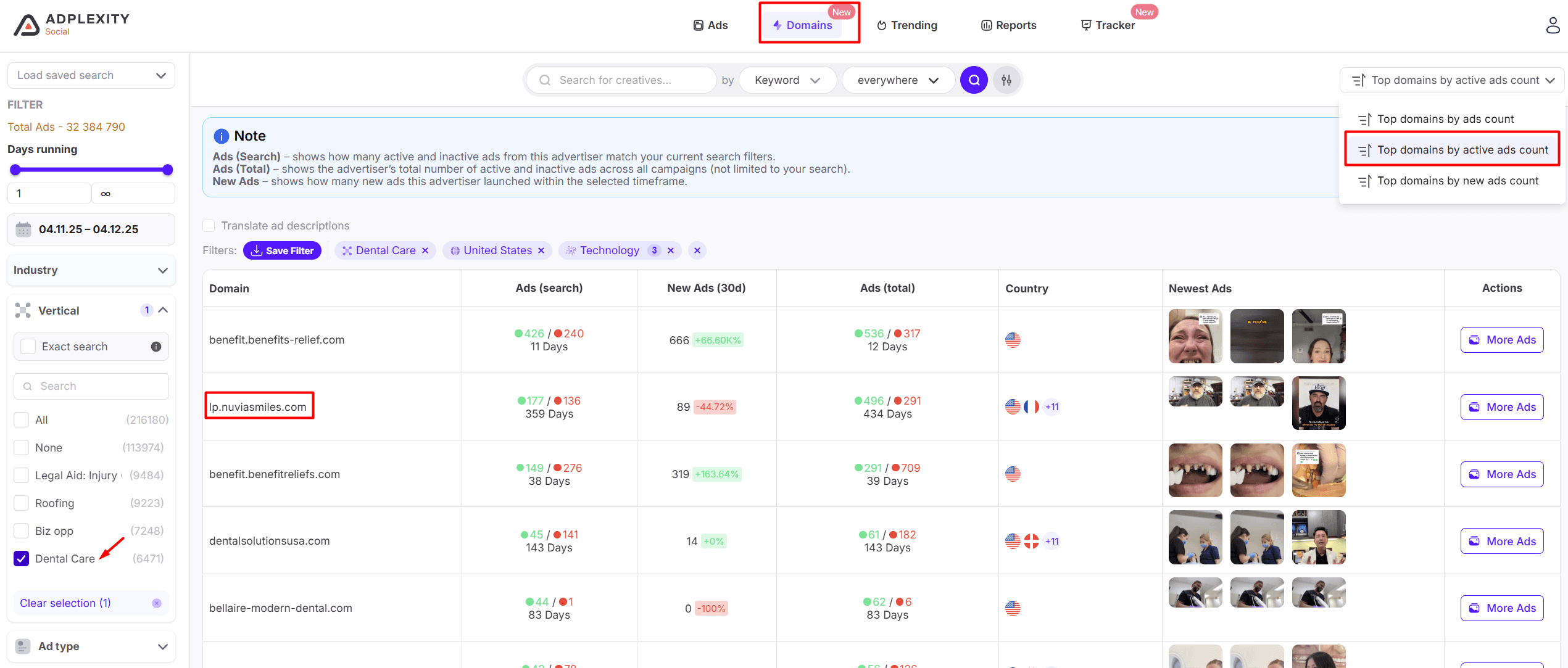
Task: Open the Keyword search type dropdown
Action: tap(787, 80)
